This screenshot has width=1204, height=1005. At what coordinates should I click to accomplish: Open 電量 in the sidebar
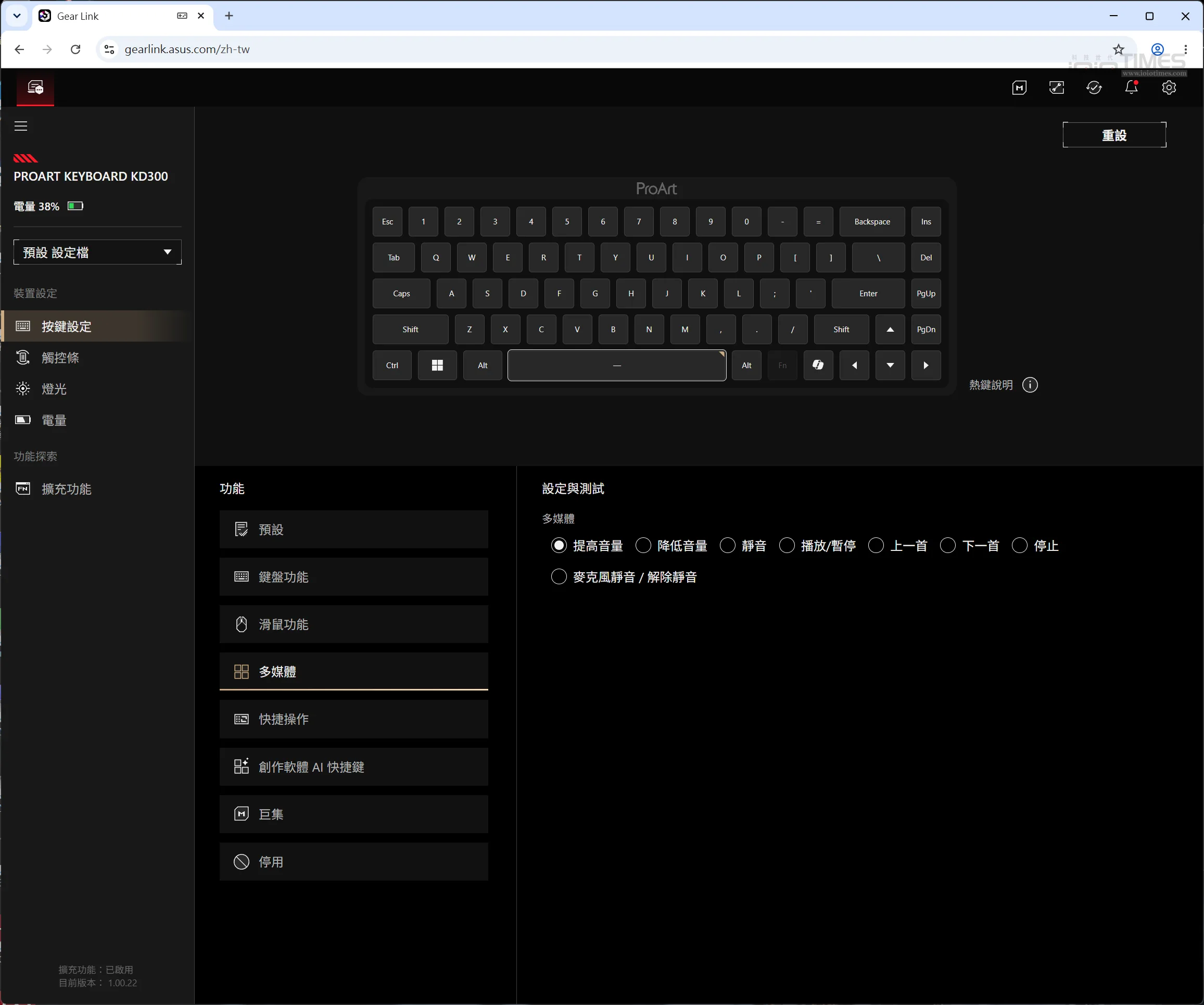click(97, 420)
